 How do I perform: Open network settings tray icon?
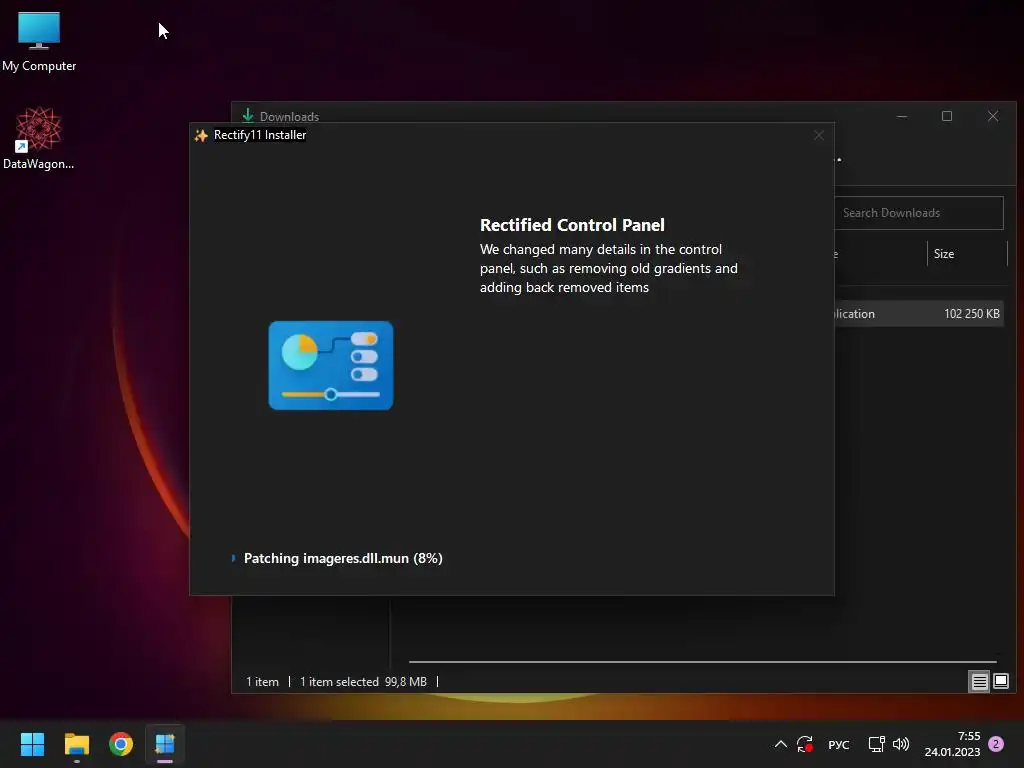click(876, 744)
